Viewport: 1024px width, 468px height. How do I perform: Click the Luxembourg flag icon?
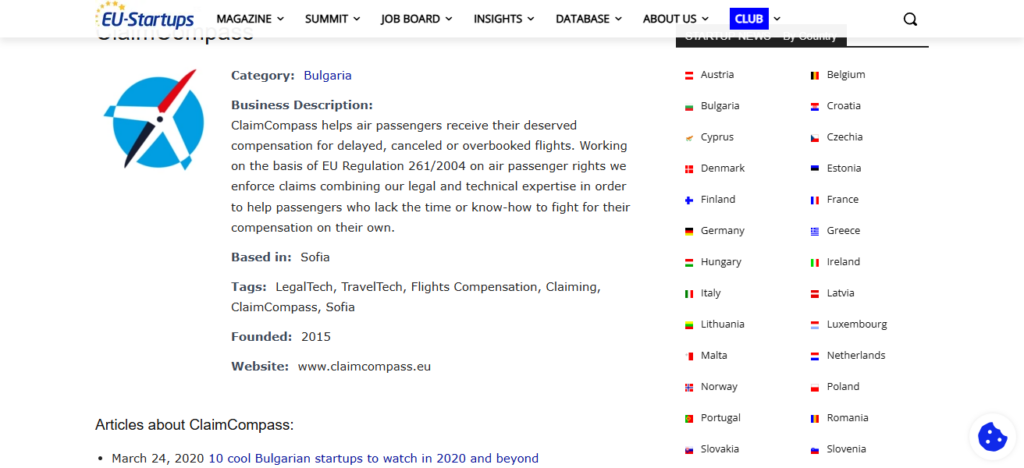[x=814, y=325]
